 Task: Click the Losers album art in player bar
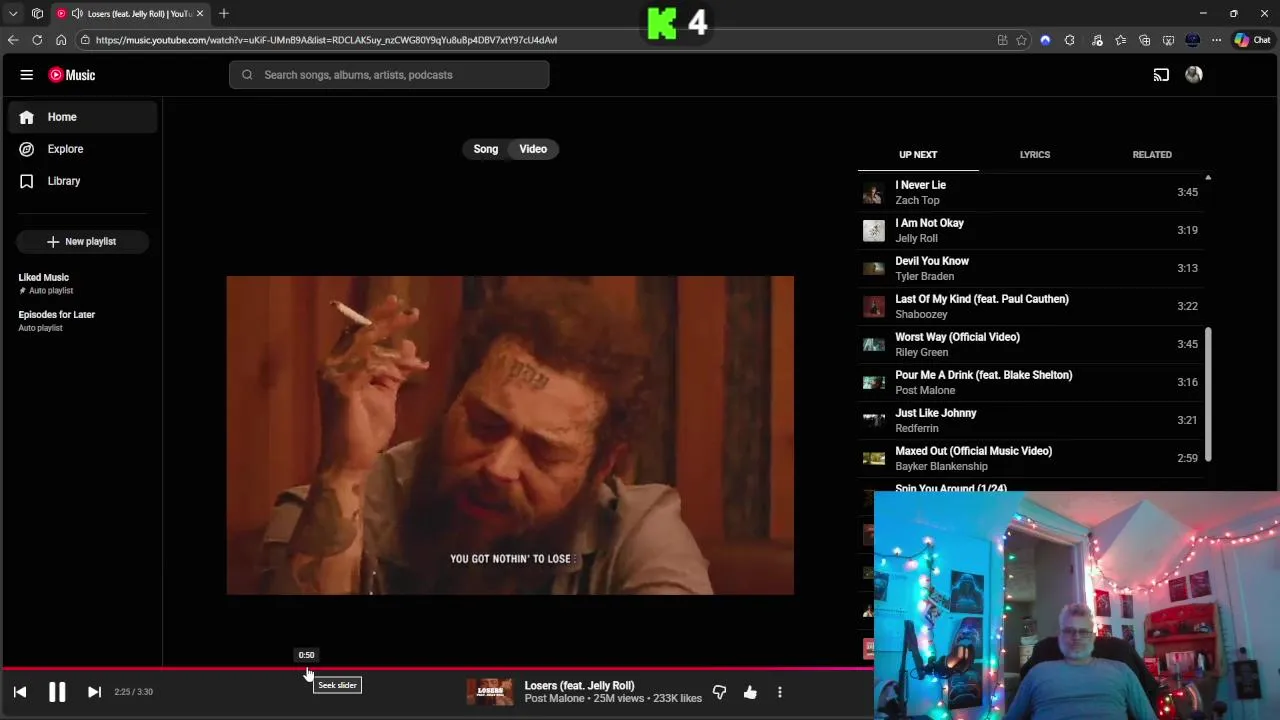(490, 692)
